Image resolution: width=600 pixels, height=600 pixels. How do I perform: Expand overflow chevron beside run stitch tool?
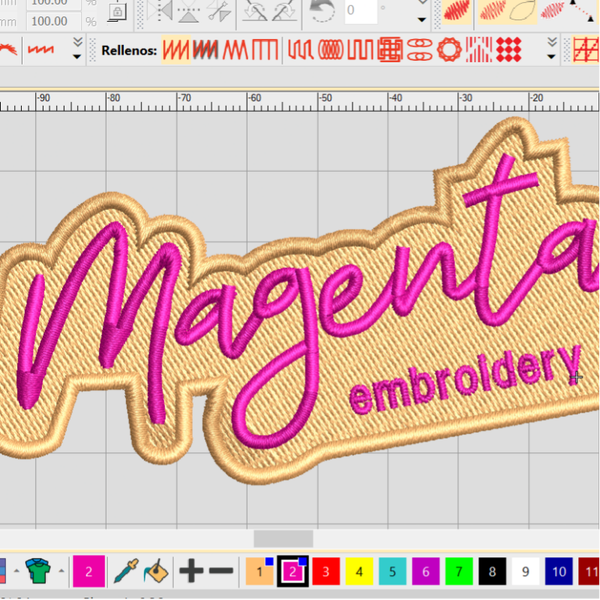click(x=77, y=48)
